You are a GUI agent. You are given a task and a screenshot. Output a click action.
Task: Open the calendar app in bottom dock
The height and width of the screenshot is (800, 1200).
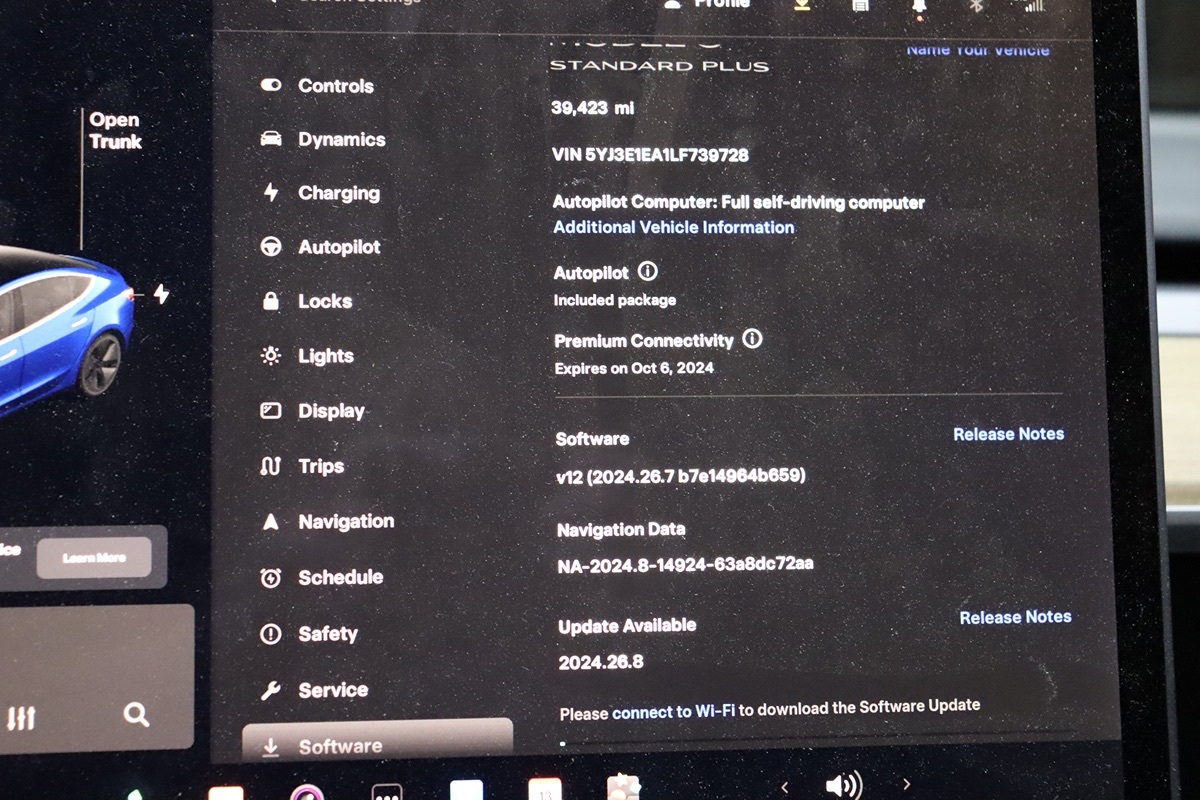click(x=545, y=788)
